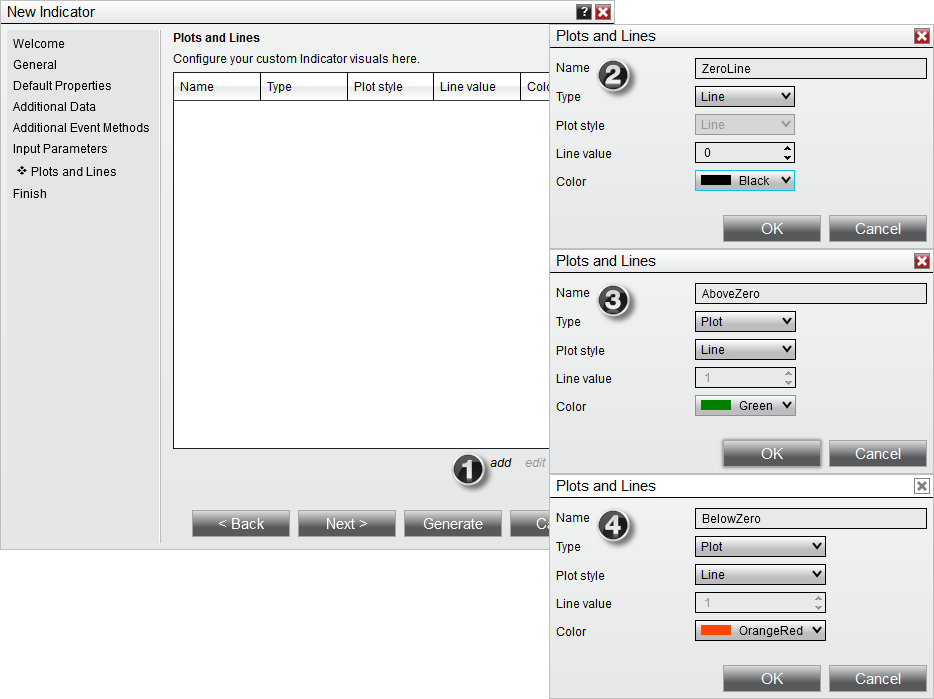This screenshot has height=699, width=934.
Task: Click the Name field containing ZeroLine
Action: coord(810,68)
